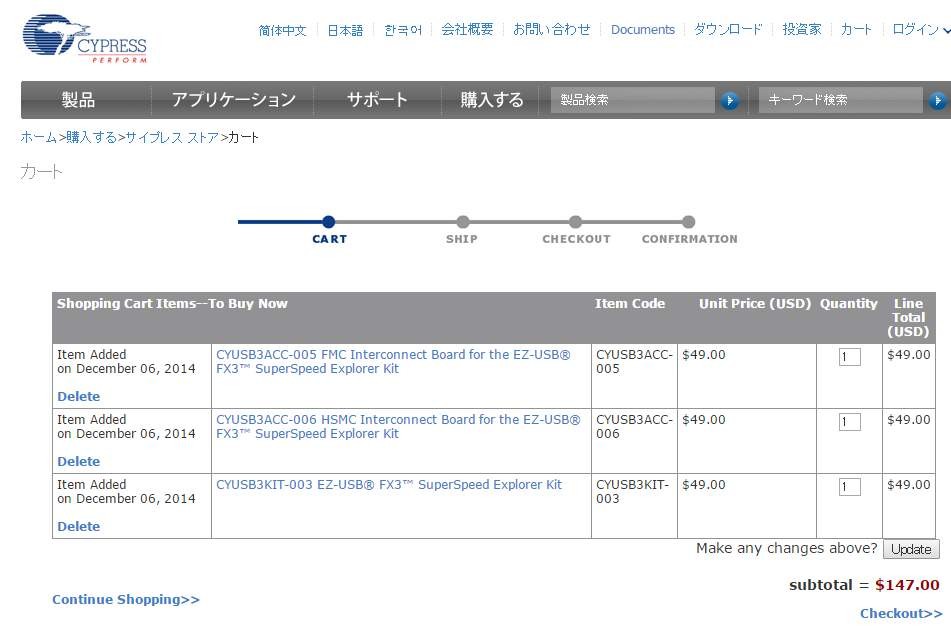Go to 購入する breadcrumb
The image size is (951, 626).
(x=91, y=137)
